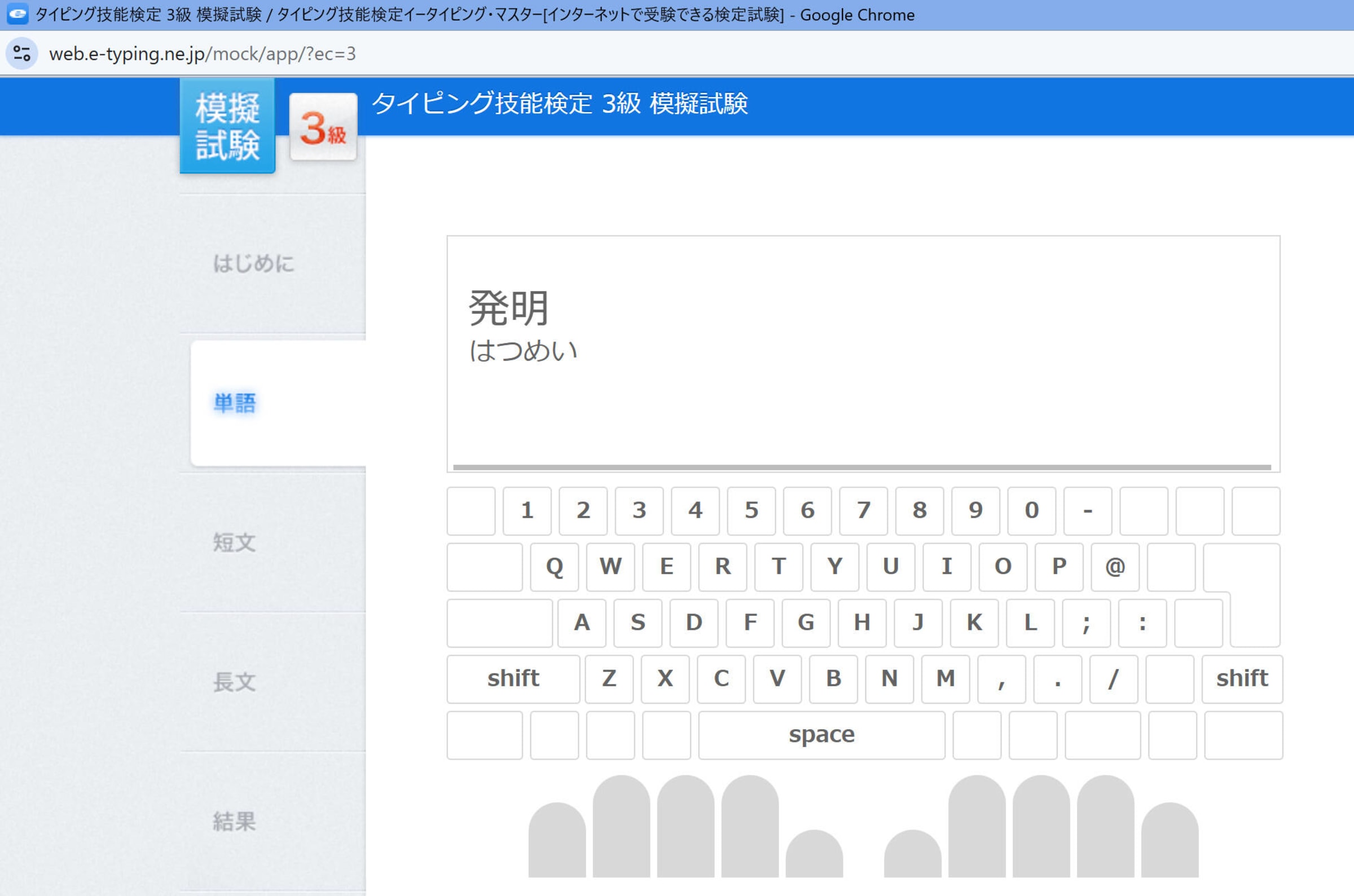Click the gray progress bar under the word

(862, 467)
